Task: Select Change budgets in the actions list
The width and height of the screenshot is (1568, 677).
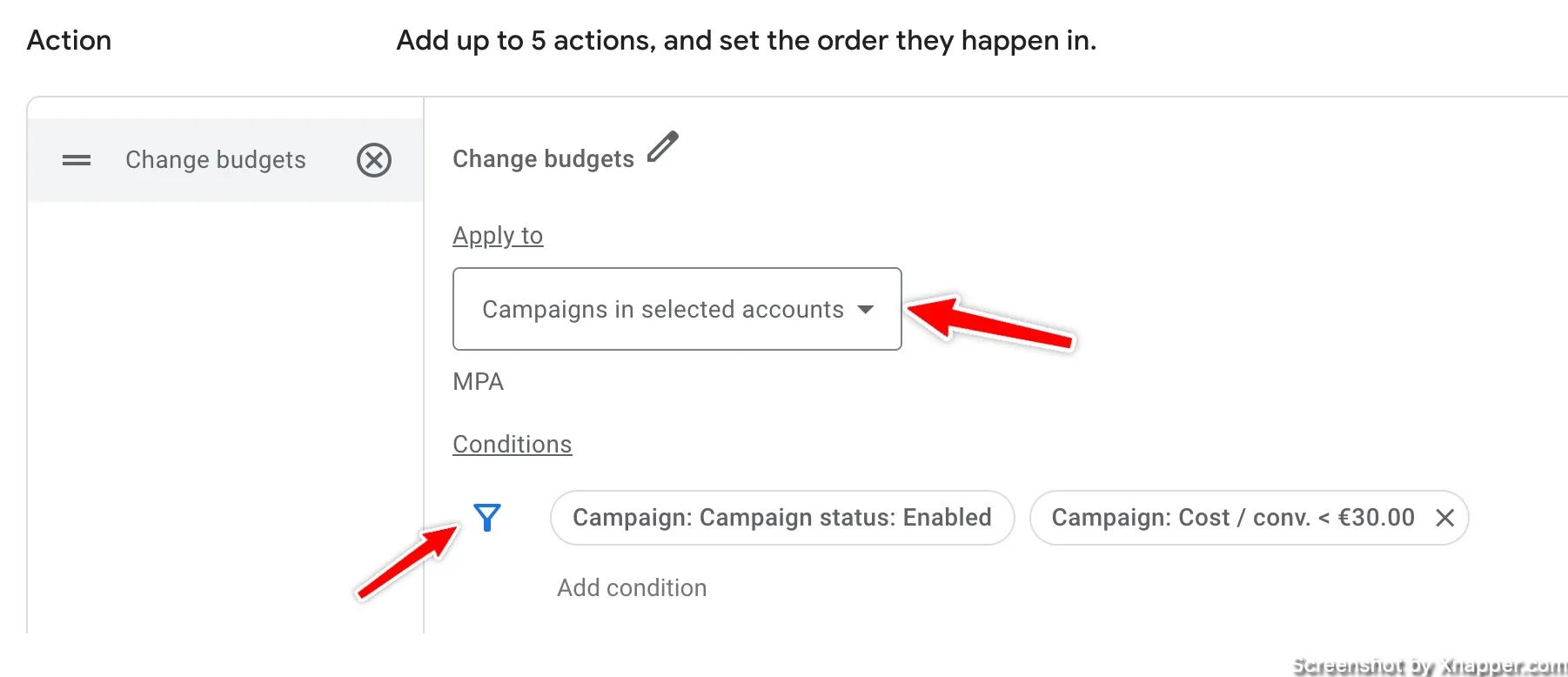Action: pyautogui.click(x=216, y=160)
